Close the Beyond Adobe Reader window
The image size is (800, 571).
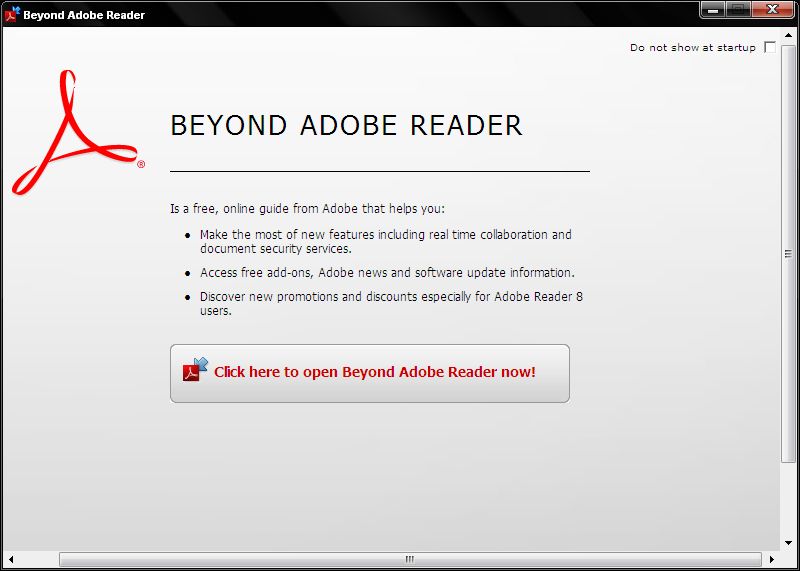tap(773, 10)
